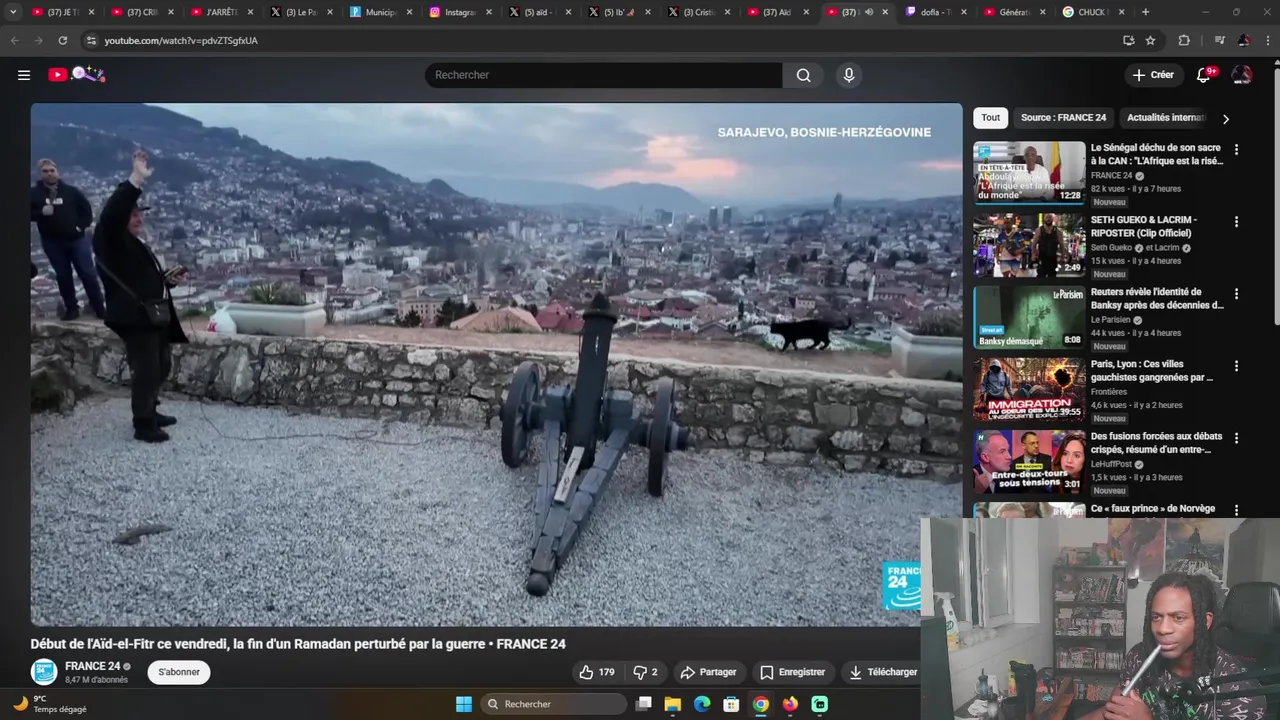The width and height of the screenshot is (1280, 720).
Task: Open options for Paris, Lyon video
Action: coord(1236,366)
